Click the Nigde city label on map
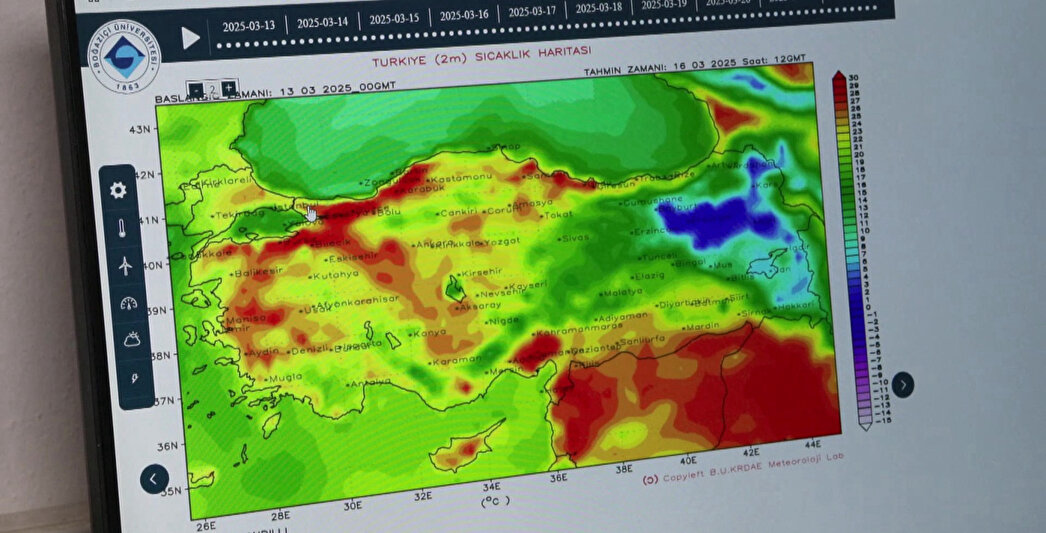1046x533 pixels. pos(502,321)
